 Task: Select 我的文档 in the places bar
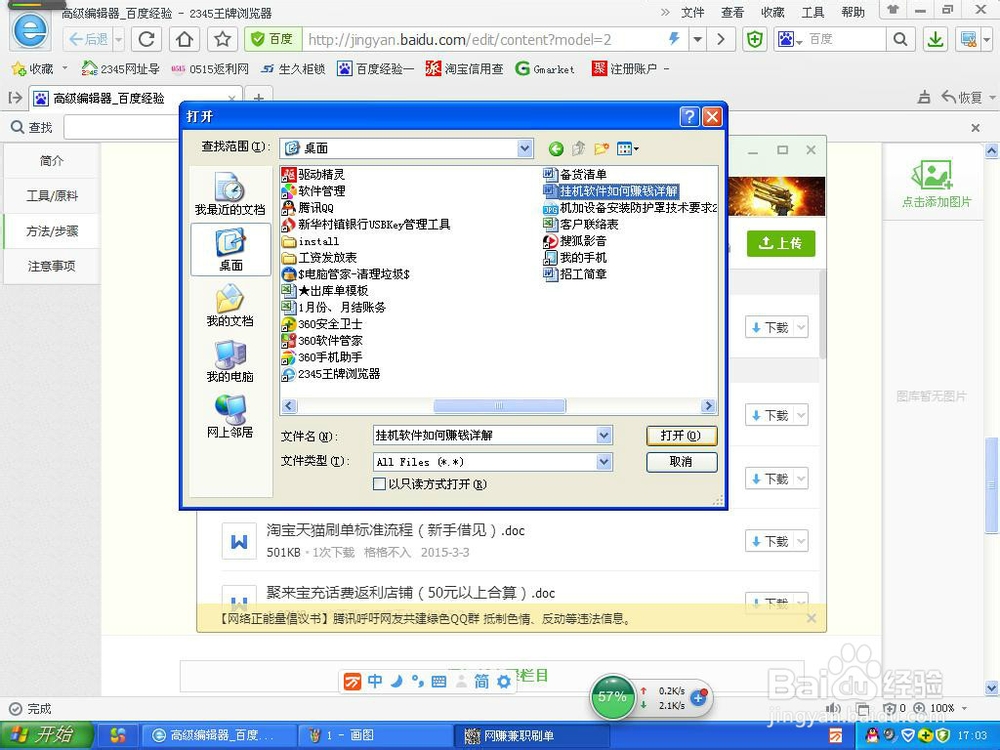(230, 305)
